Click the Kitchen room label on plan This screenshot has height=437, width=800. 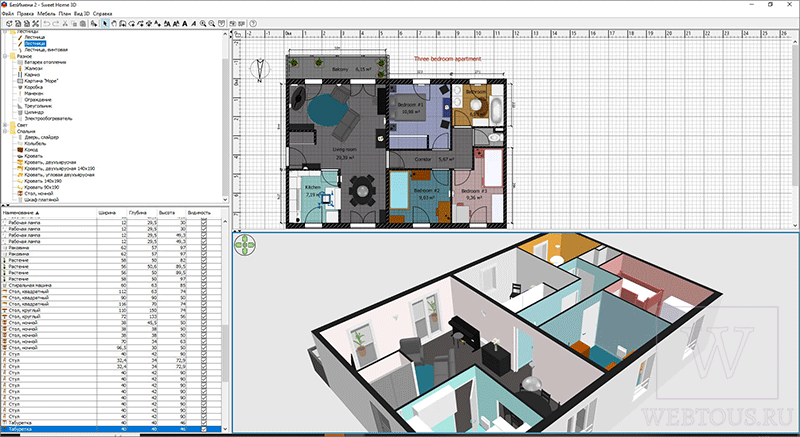313,188
